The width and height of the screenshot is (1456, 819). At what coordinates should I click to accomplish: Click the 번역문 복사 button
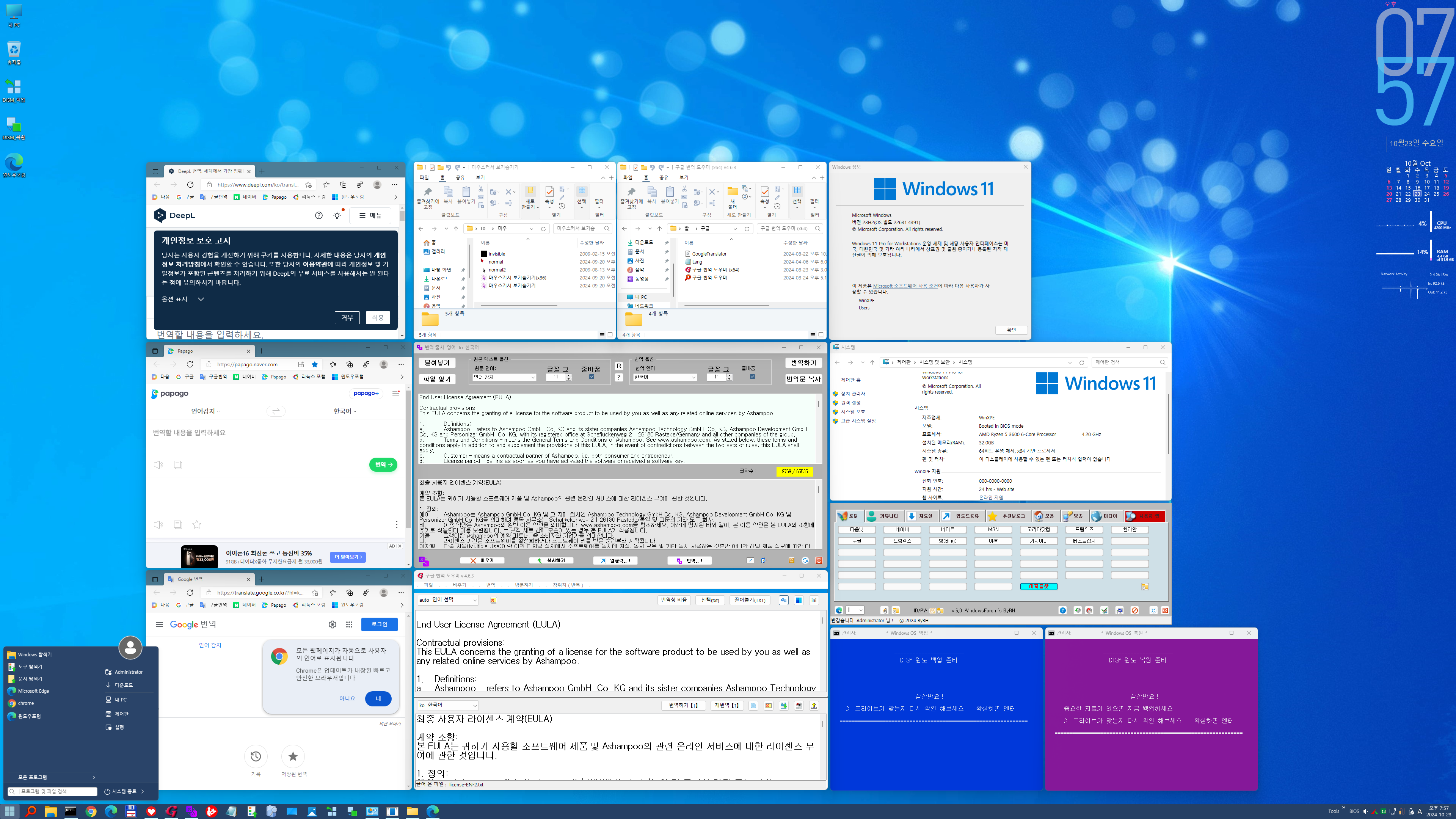click(803, 379)
